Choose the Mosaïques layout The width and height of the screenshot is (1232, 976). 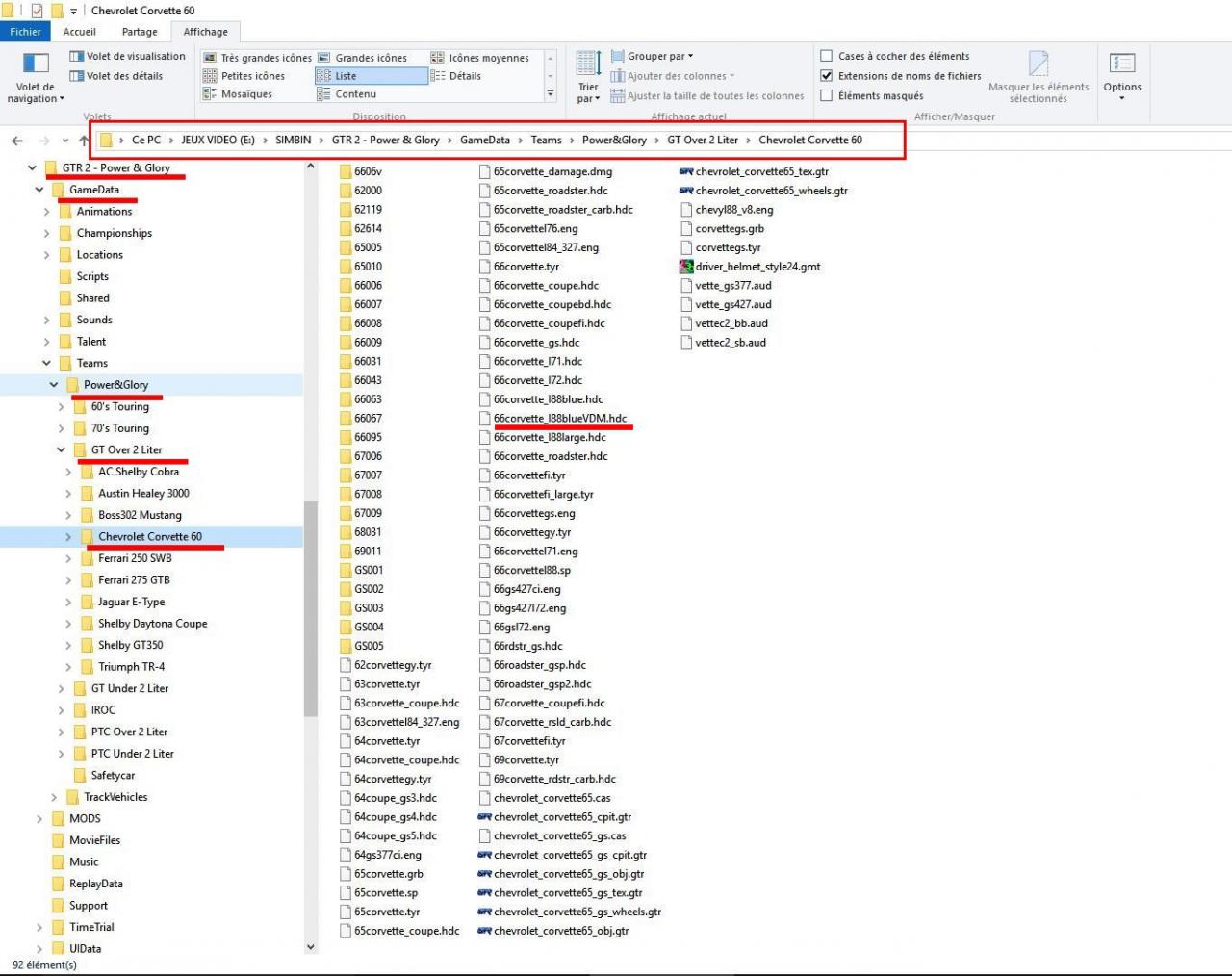tap(238, 94)
